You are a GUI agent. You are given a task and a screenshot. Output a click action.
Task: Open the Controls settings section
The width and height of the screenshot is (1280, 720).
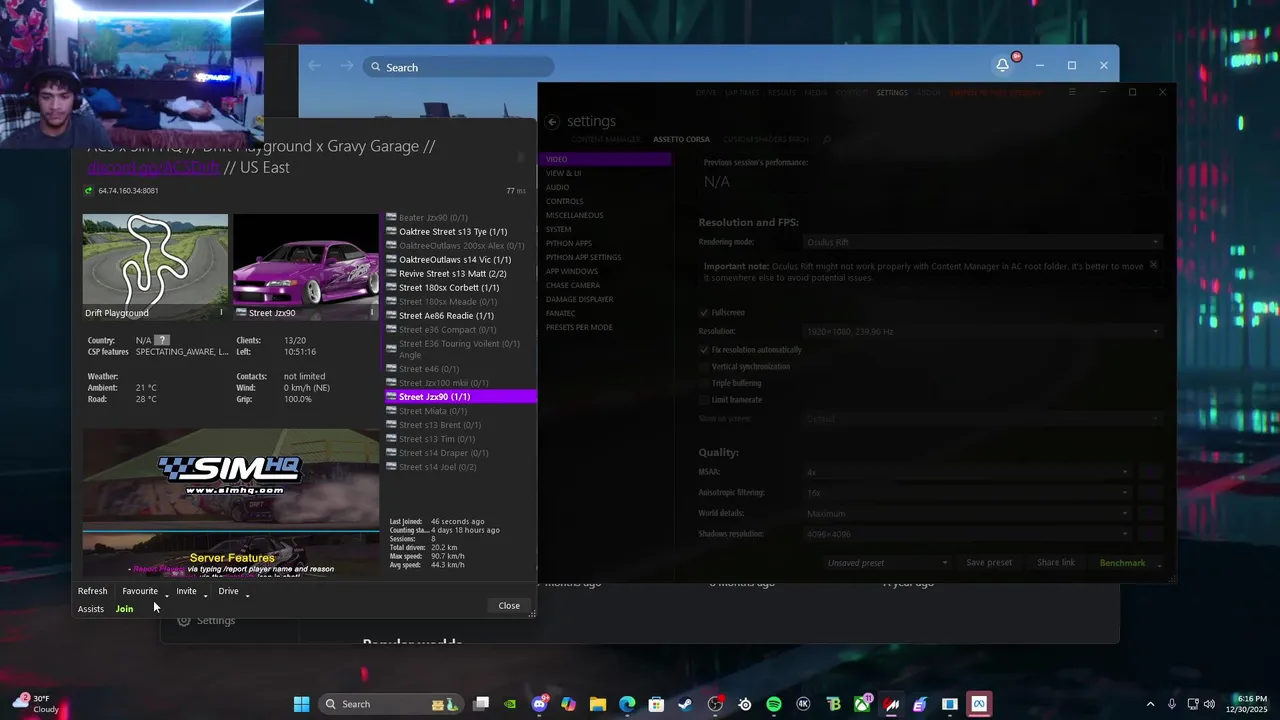pos(565,201)
